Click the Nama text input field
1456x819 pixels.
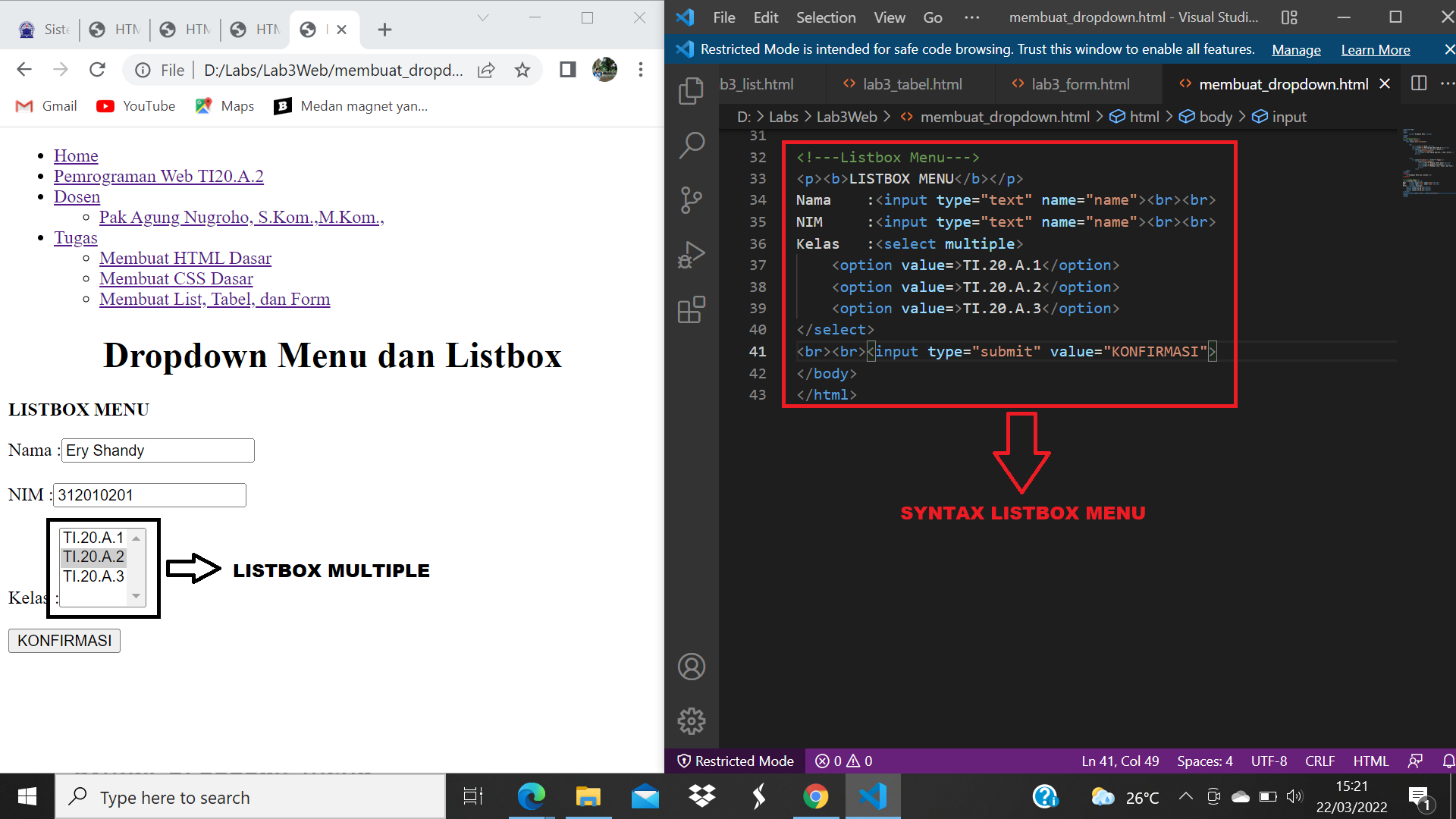(x=158, y=450)
